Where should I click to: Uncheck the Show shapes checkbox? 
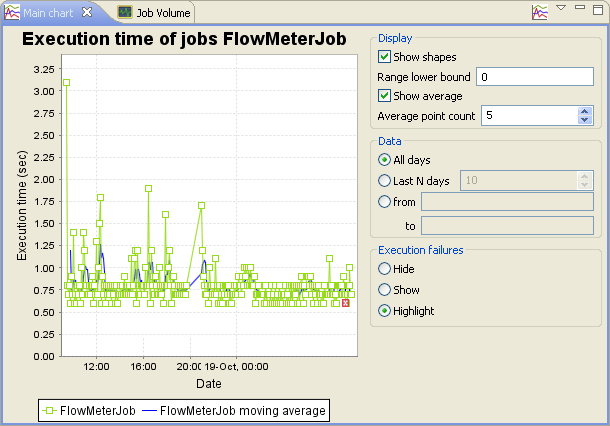pyautogui.click(x=384, y=57)
